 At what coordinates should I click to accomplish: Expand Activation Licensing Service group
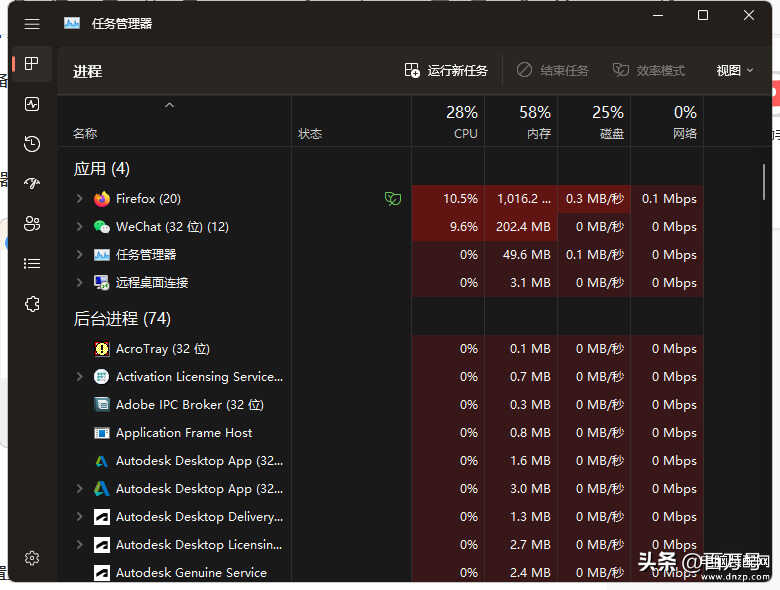tap(79, 377)
